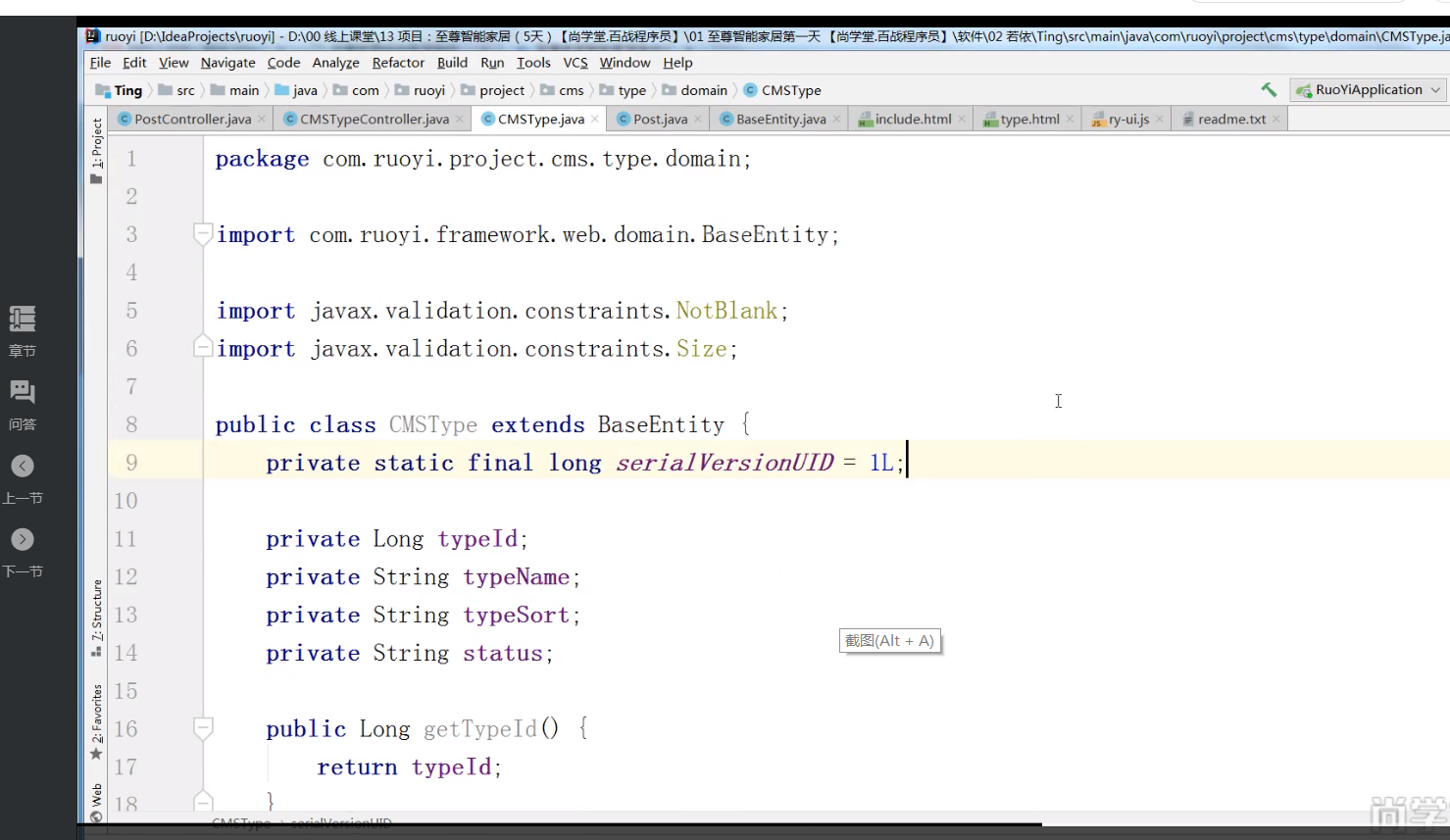Click the green Build project hammer icon
Viewport: 1450px width, 840px height.
pos(1269,89)
